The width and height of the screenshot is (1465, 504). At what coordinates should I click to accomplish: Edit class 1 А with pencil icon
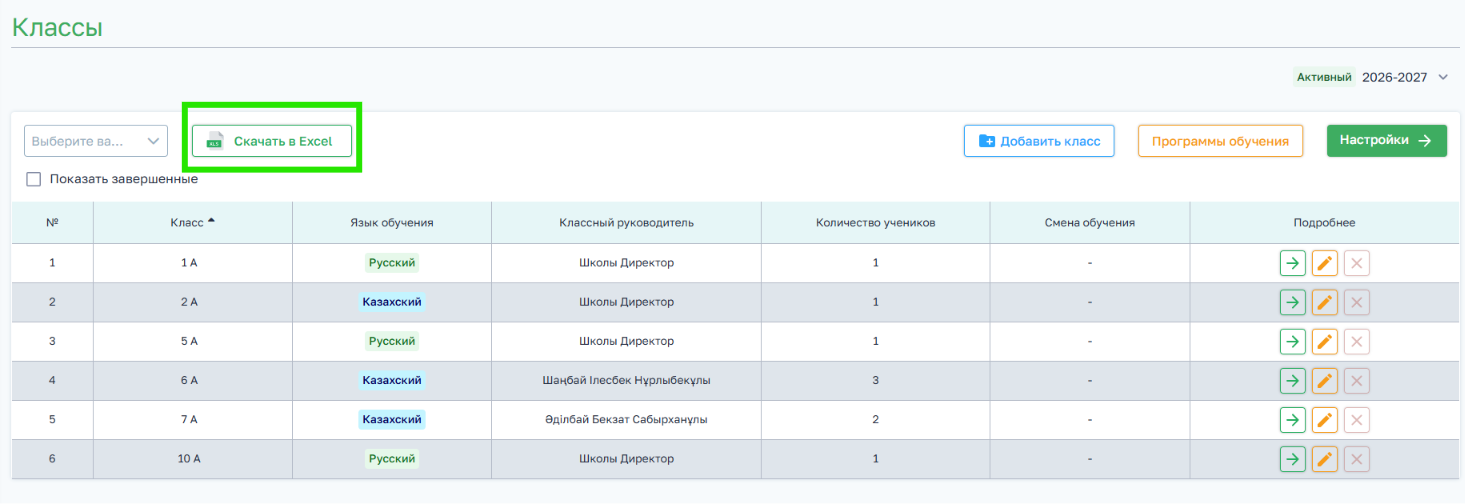pyautogui.click(x=1325, y=263)
